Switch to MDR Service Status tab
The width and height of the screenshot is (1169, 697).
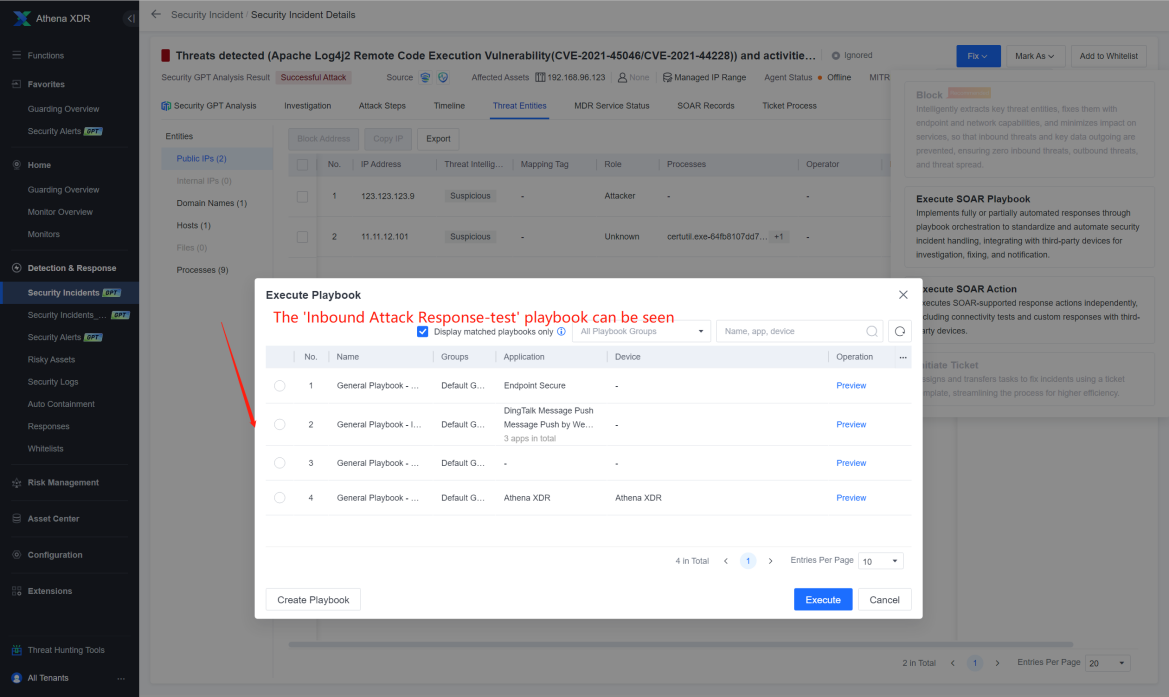click(x=611, y=106)
